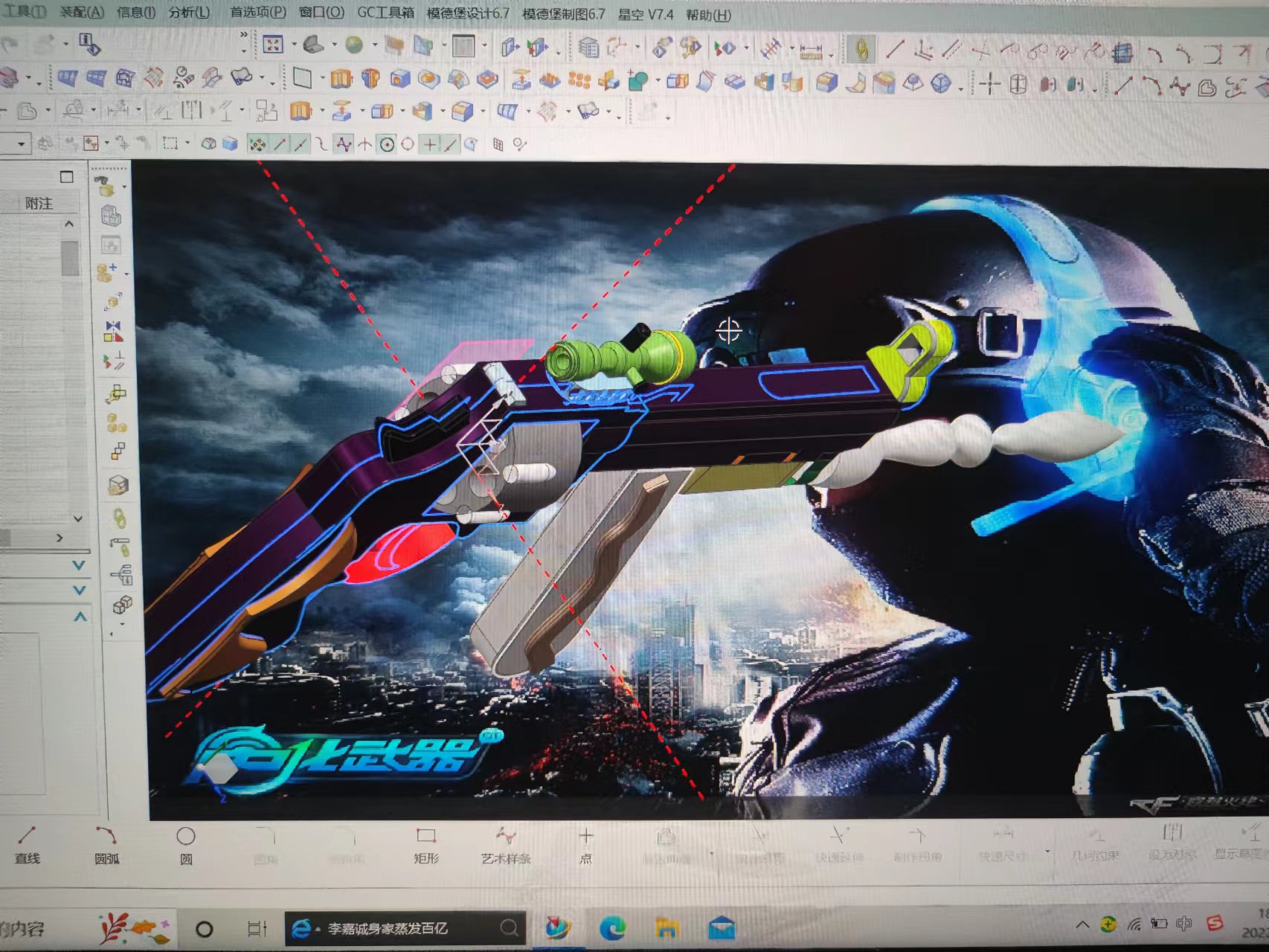The width and height of the screenshot is (1269, 952).
Task: Click the Fit view icon in toolbar
Action: tap(272, 45)
